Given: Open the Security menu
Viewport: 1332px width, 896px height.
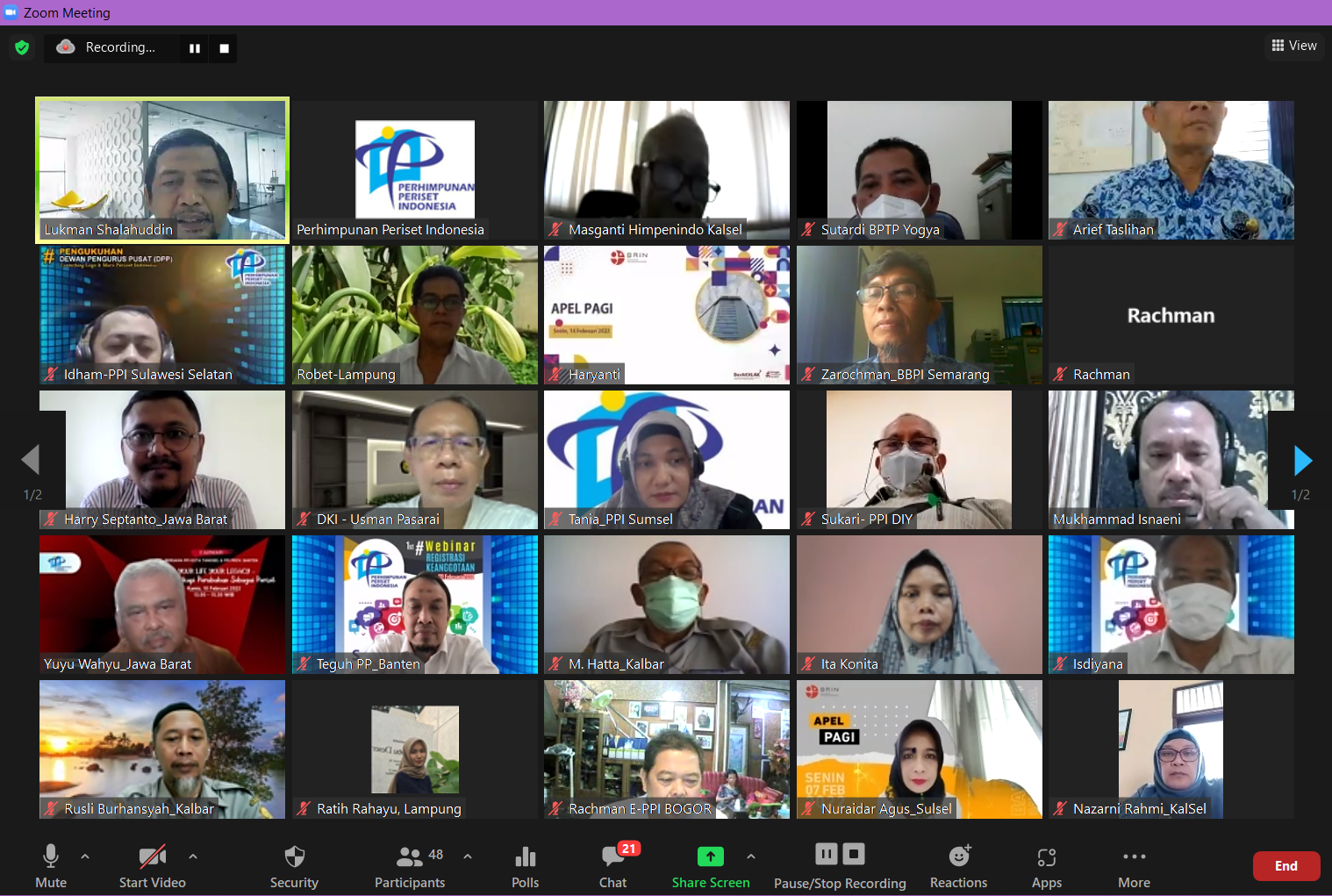Looking at the screenshot, I should (295, 866).
